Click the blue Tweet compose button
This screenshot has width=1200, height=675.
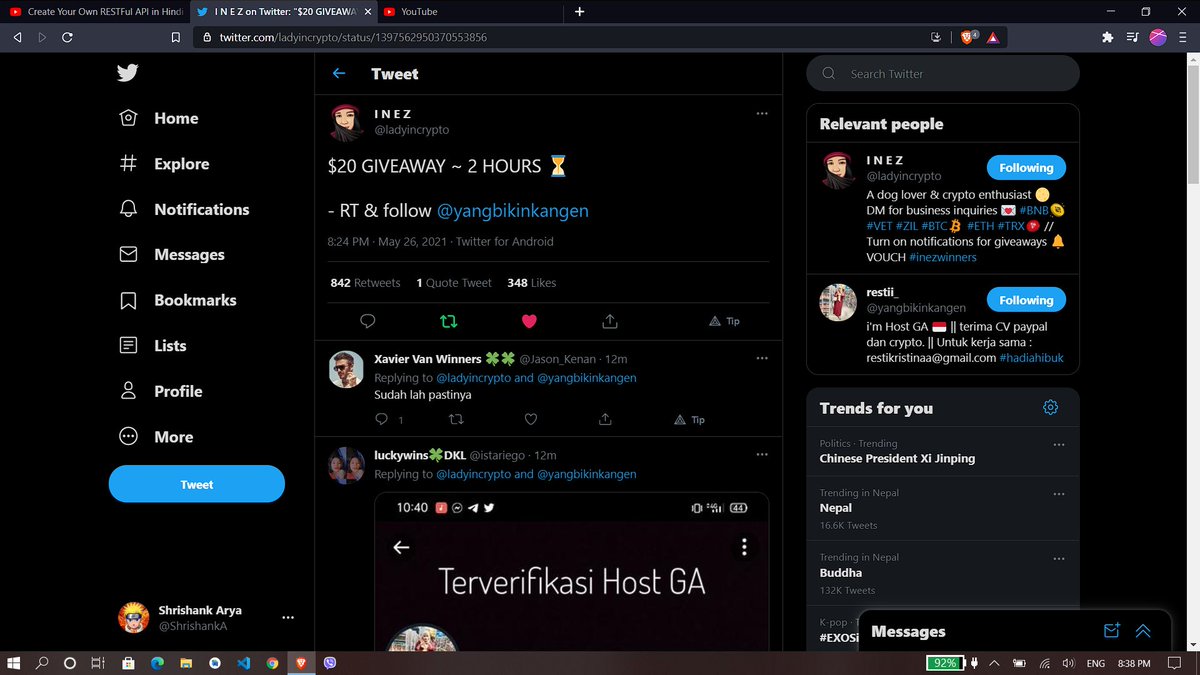197,484
